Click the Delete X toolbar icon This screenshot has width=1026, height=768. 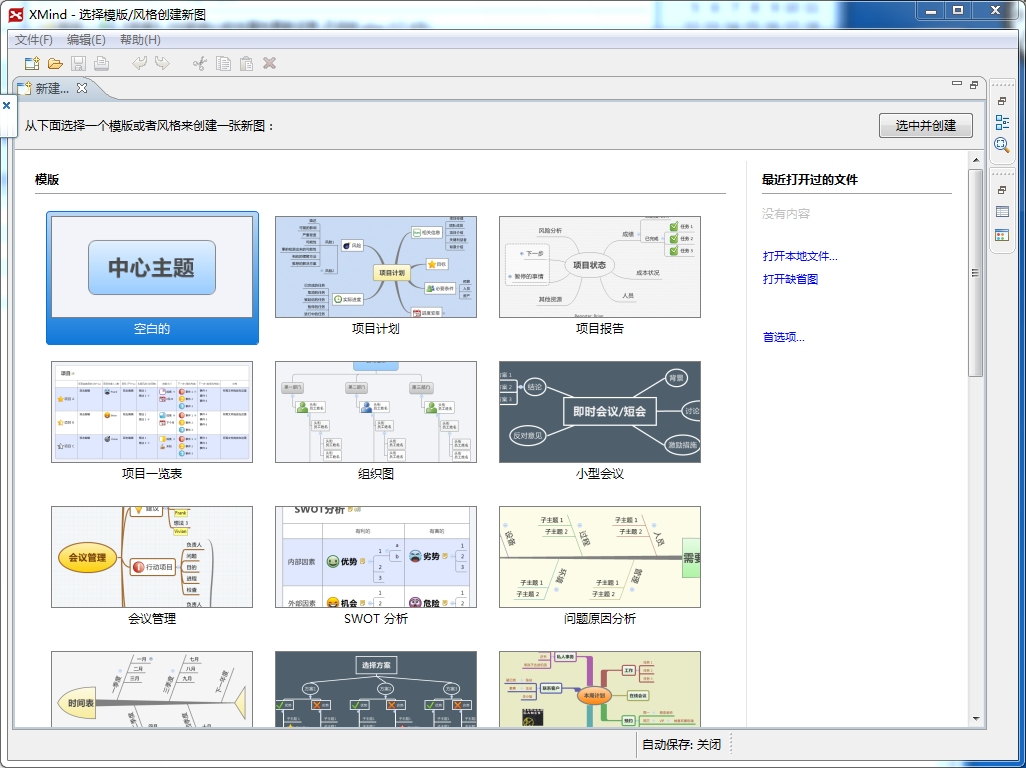(269, 63)
